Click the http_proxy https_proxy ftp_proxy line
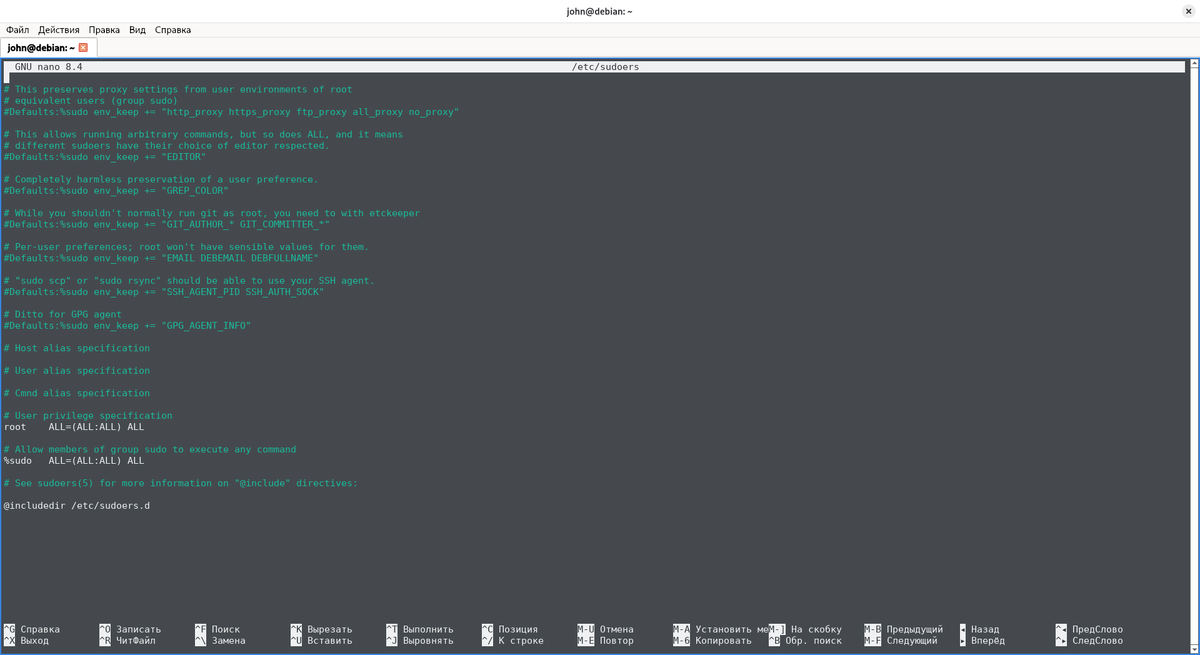The image size is (1200, 655). [232, 112]
